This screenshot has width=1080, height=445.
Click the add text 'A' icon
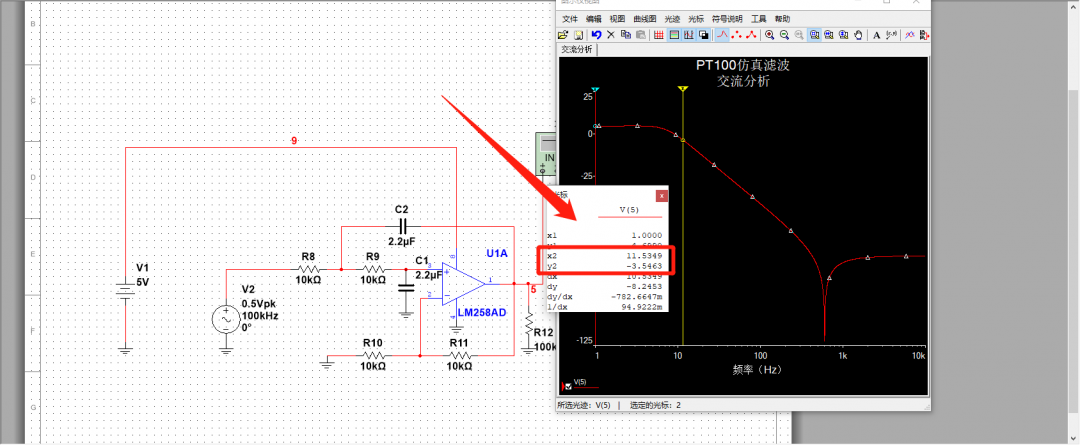pyautogui.click(x=876, y=34)
